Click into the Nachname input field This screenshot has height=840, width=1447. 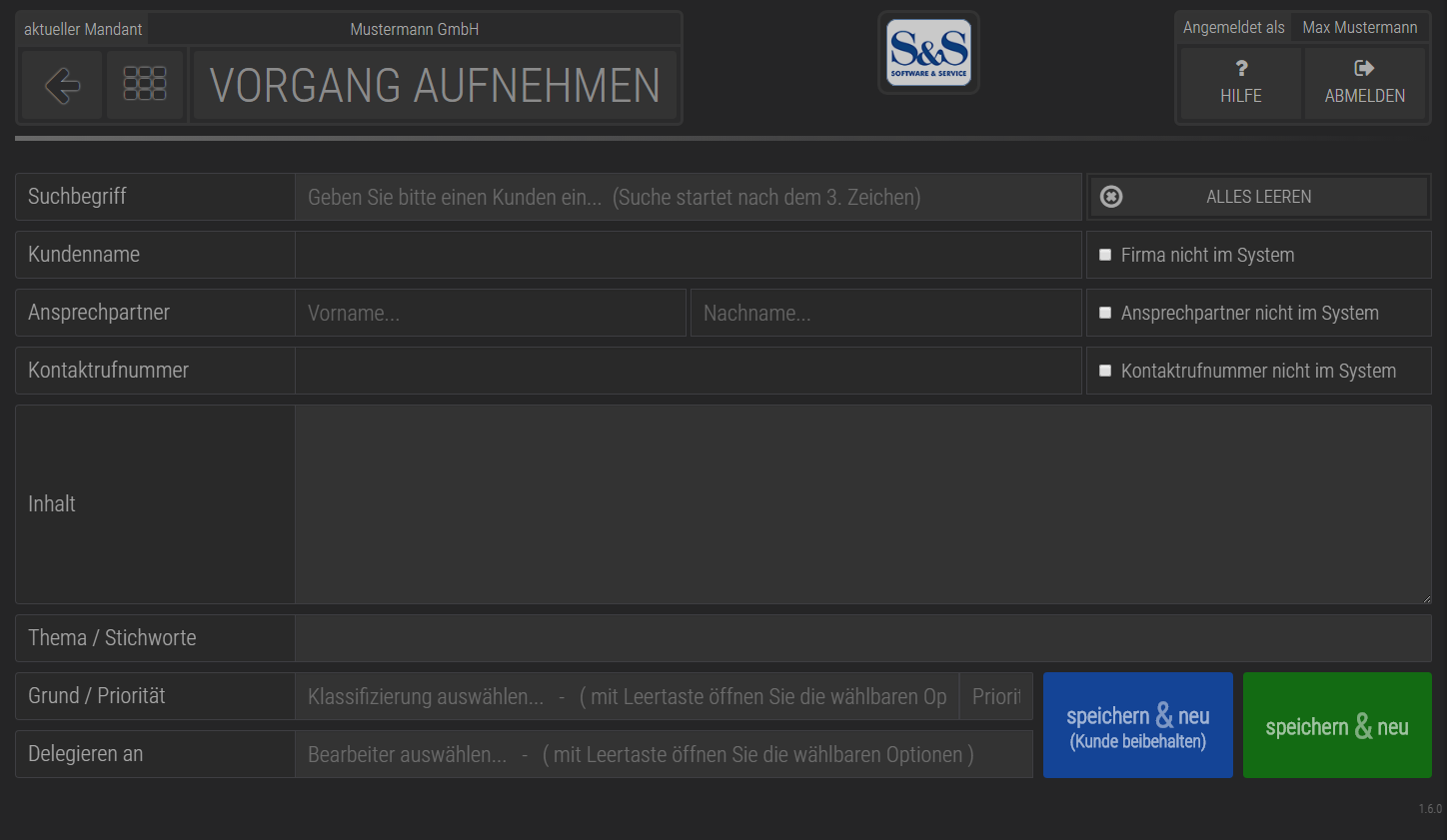(886, 313)
